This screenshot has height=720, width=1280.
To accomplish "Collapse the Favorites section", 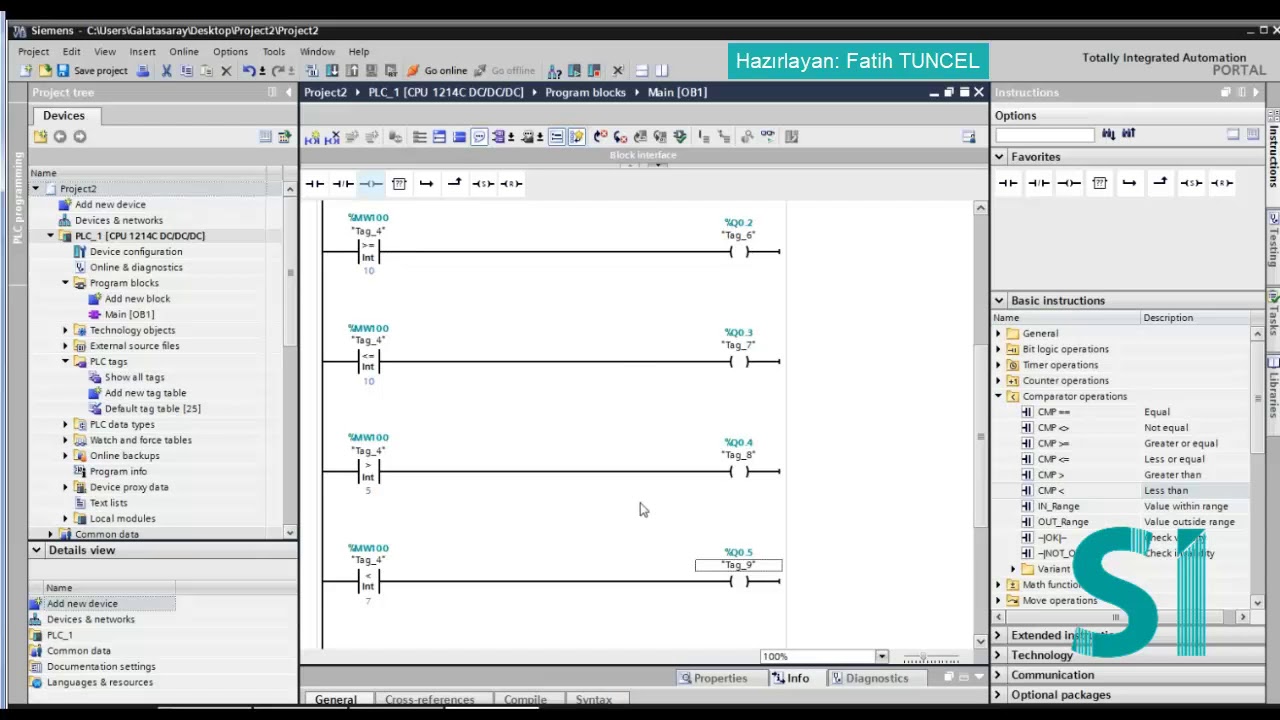I will (x=999, y=157).
